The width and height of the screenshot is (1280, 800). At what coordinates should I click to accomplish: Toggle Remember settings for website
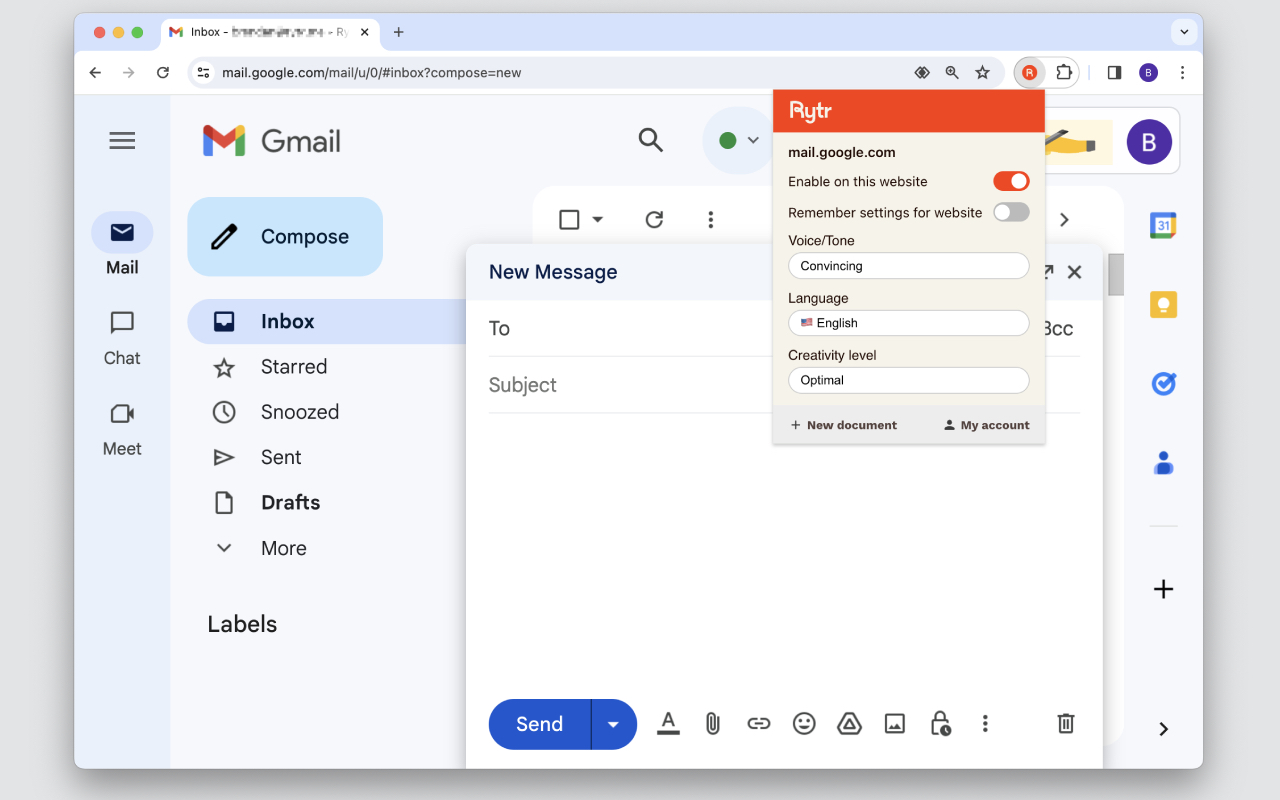coord(1010,212)
